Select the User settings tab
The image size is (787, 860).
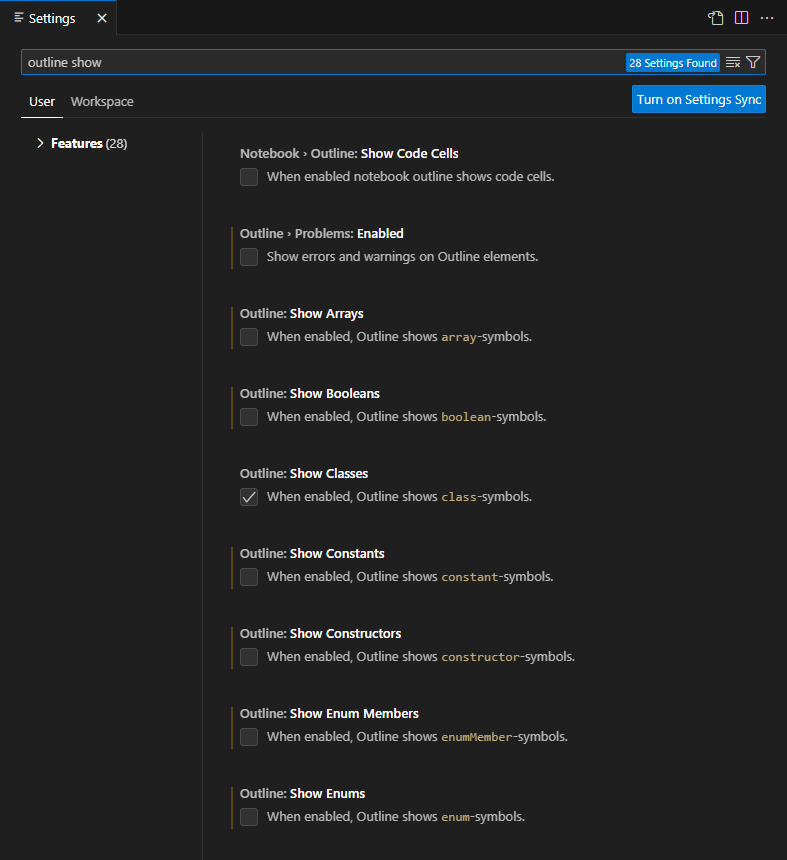point(42,101)
